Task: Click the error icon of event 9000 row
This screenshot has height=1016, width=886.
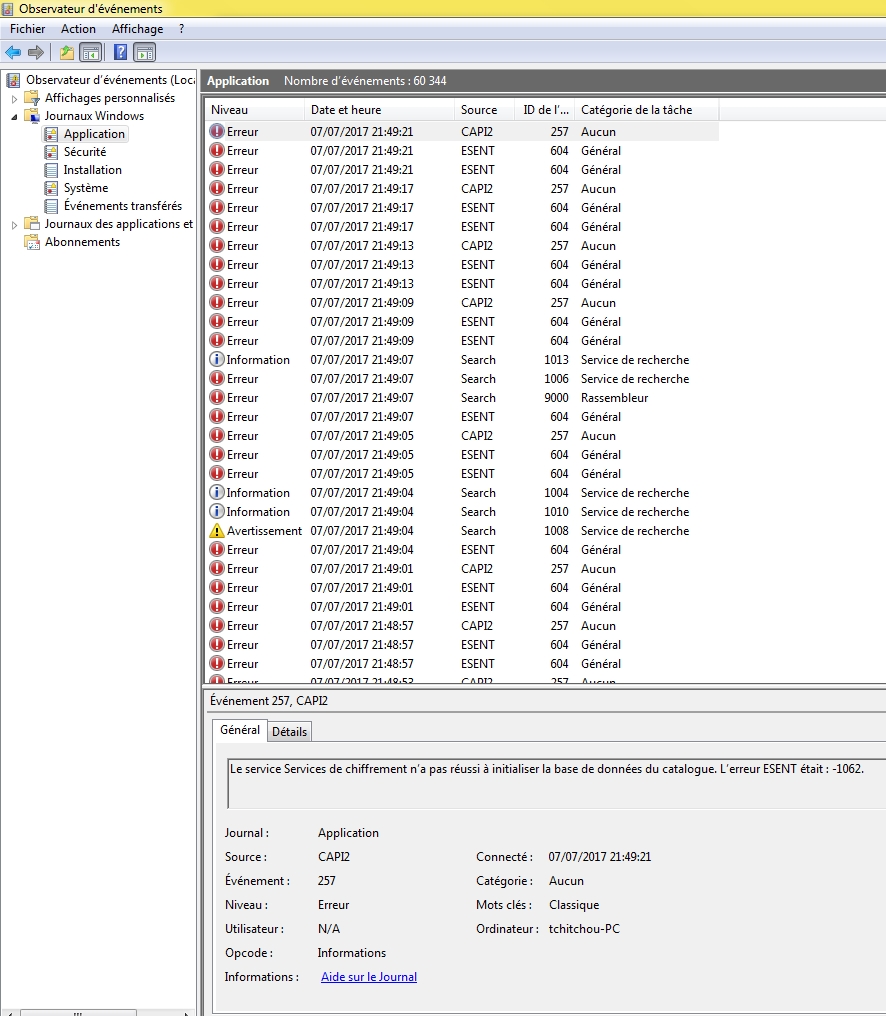Action: pyautogui.click(x=216, y=398)
